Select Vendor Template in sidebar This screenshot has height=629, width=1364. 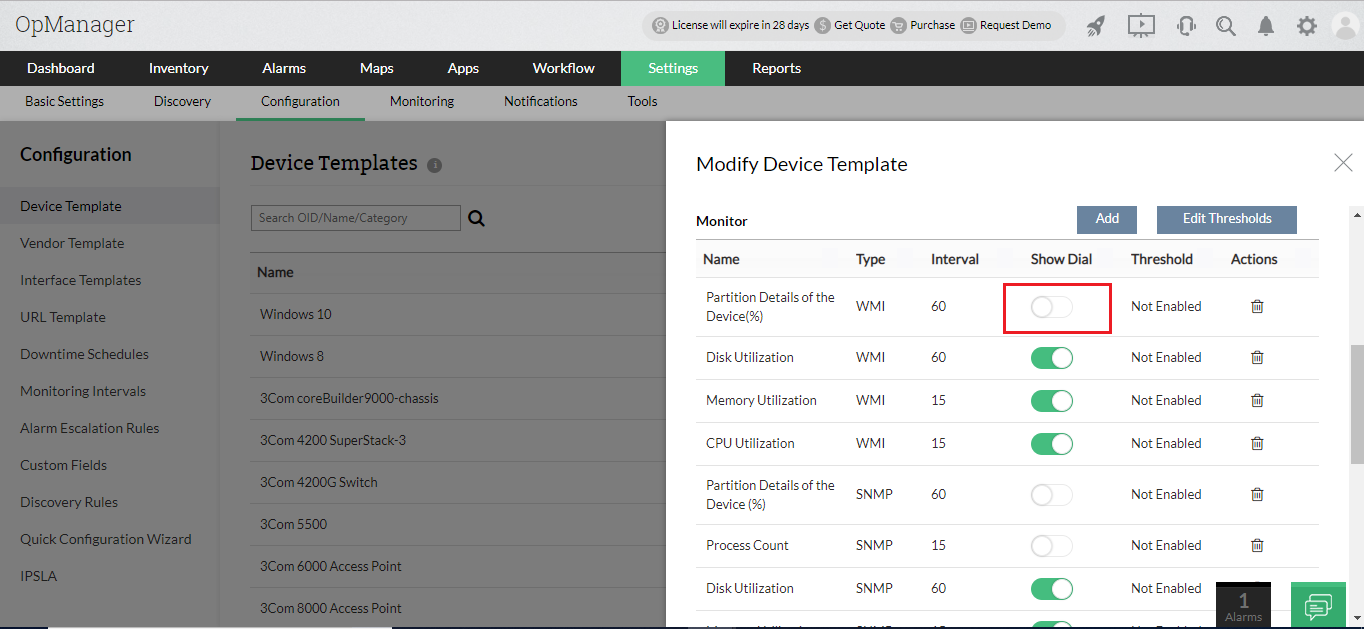pyautogui.click(x=72, y=243)
